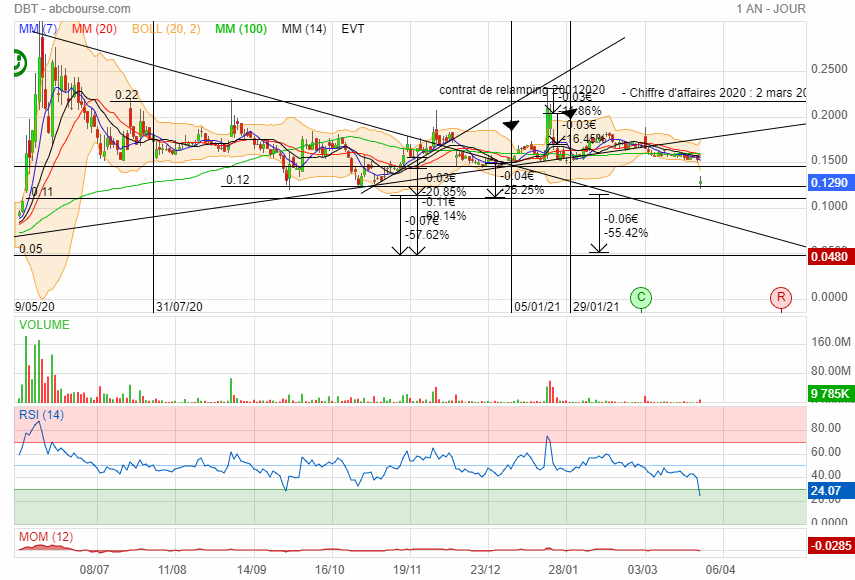855x580 pixels.
Task: Click the red R event marker
Action: click(x=781, y=297)
